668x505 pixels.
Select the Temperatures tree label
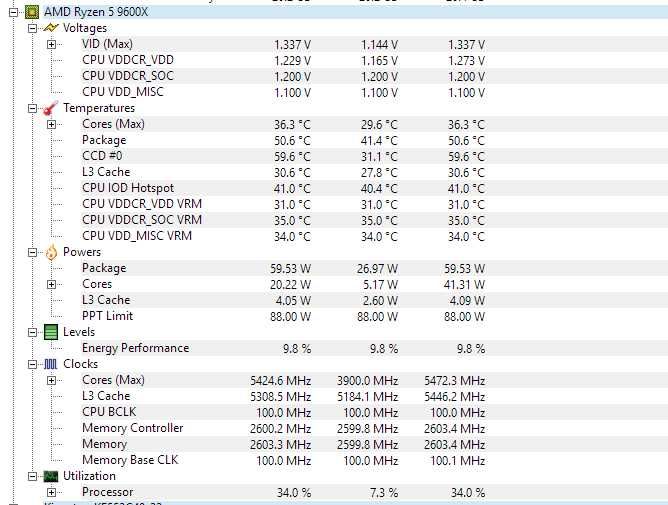tap(99, 108)
